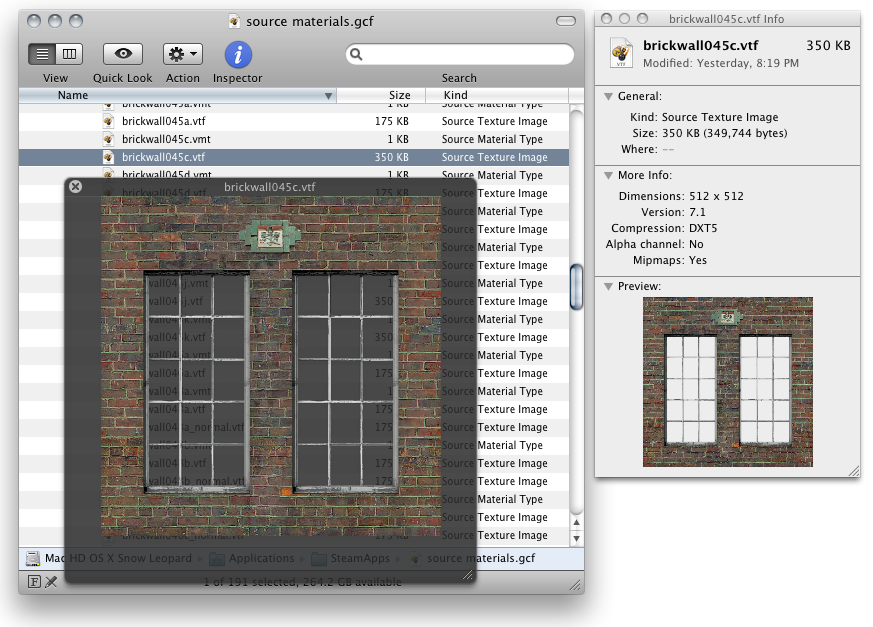This screenshot has width=873, height=627.
Task: Click the scroll up arrow in file list
Action: pos(576,522)
